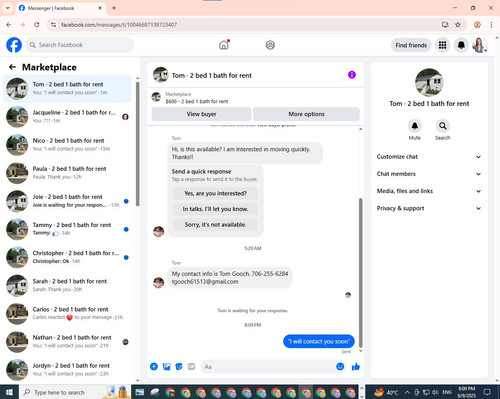Open Windows notification center icon
Viewport: 500px width, 399px height.
click(487, 392)
